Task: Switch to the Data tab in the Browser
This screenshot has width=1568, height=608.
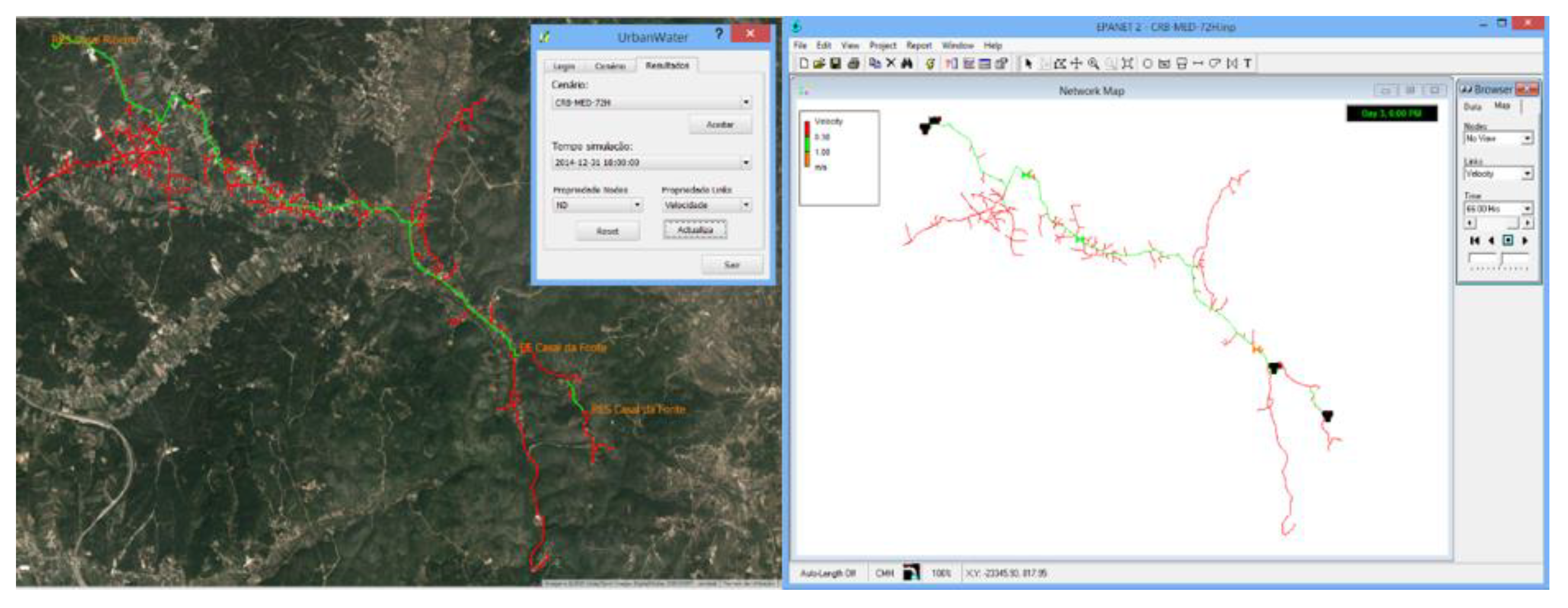Action: click(1472, 106)
